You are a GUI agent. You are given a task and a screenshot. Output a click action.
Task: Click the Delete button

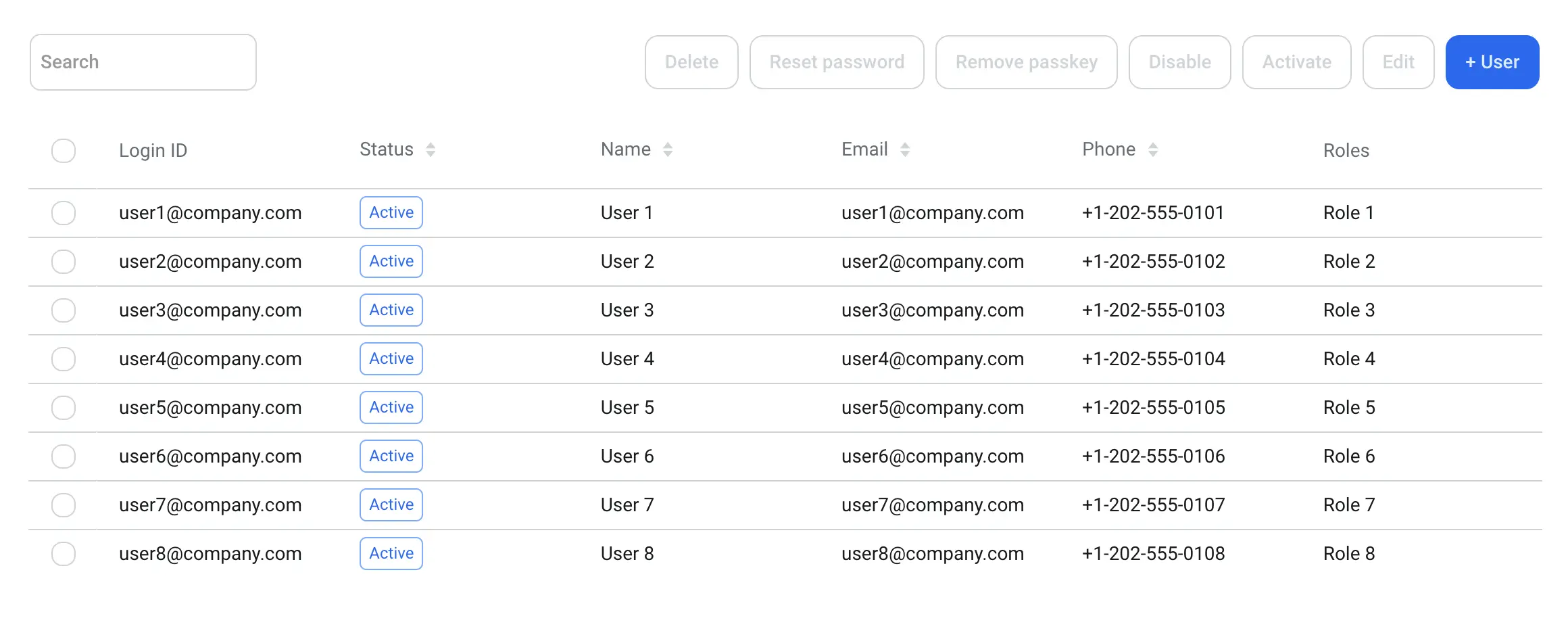(691, 62)
